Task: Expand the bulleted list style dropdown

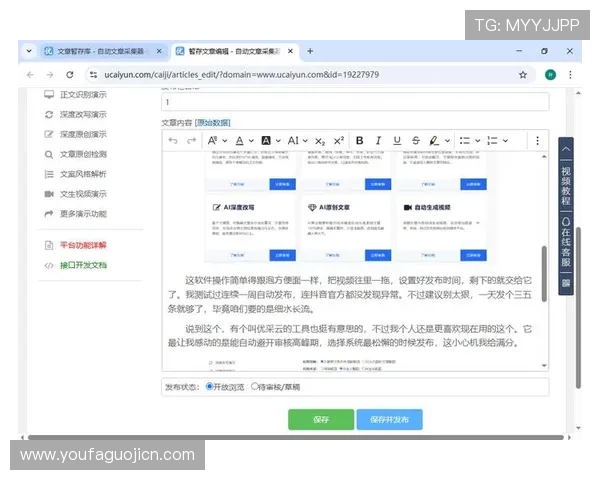Action: click(x=478, y=141)
